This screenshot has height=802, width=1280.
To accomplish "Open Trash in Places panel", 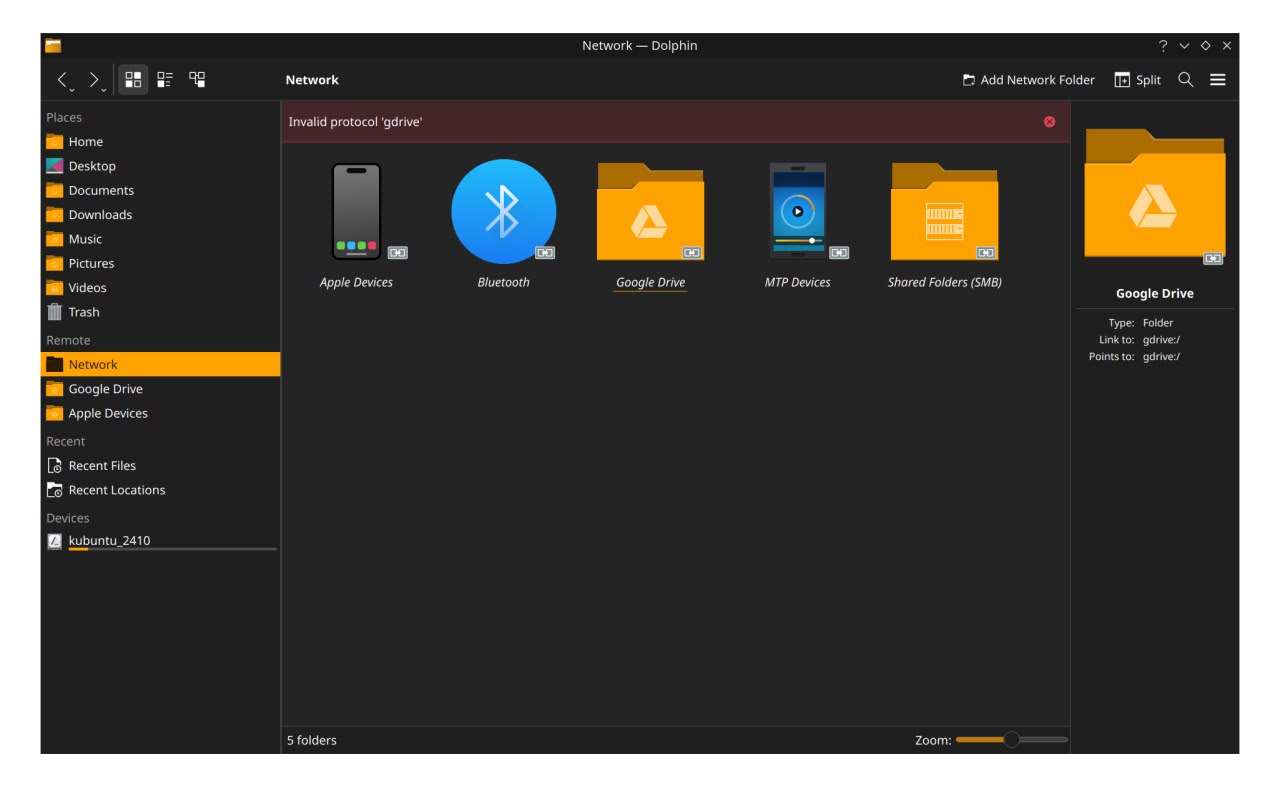I will [x=160, y=312].
